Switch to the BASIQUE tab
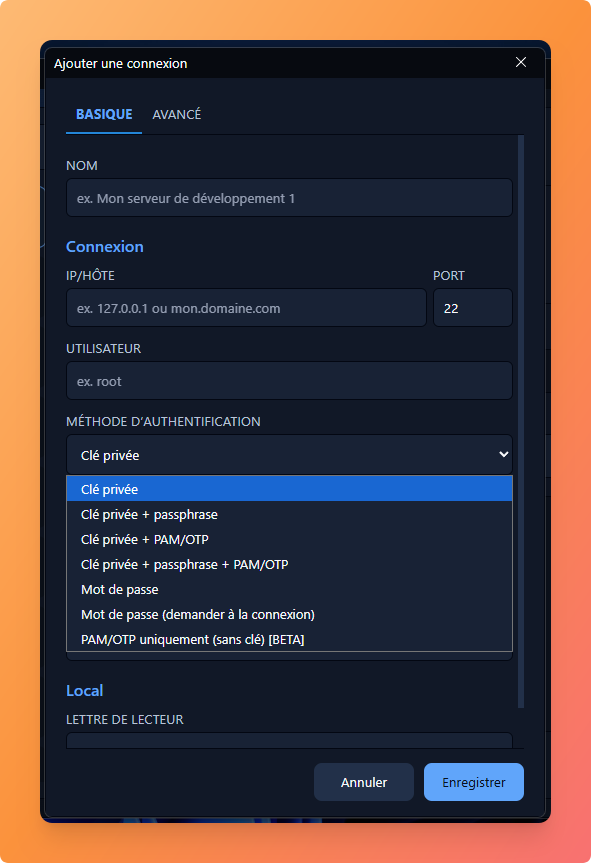The image size is (591, 863). [104, 114]
